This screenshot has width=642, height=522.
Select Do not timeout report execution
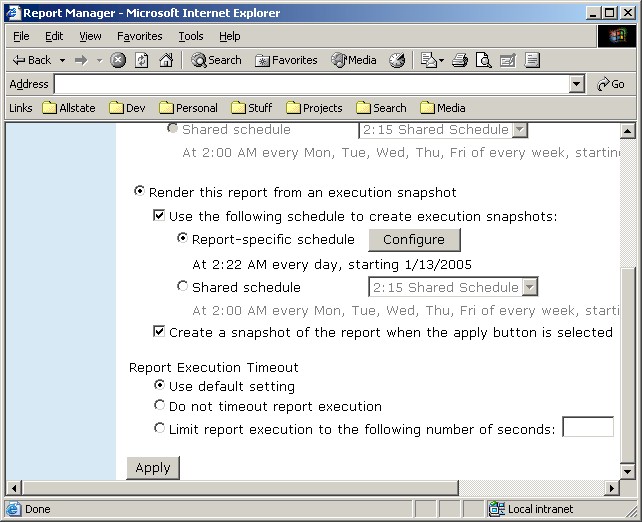pyautogui.click(x=159, y=405)
